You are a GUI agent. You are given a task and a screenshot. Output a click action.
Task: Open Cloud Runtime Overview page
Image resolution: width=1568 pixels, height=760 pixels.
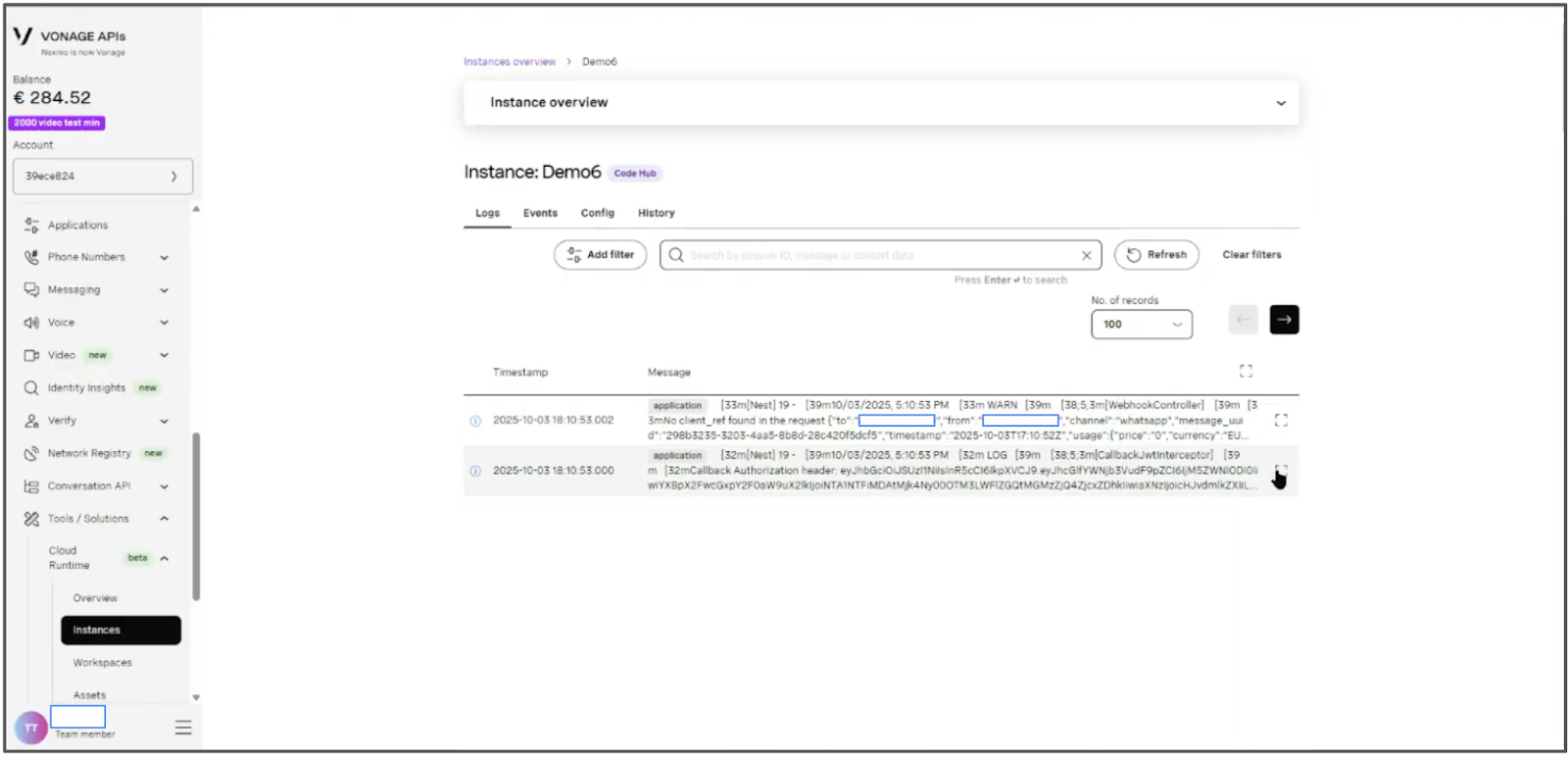pos(95,598)
